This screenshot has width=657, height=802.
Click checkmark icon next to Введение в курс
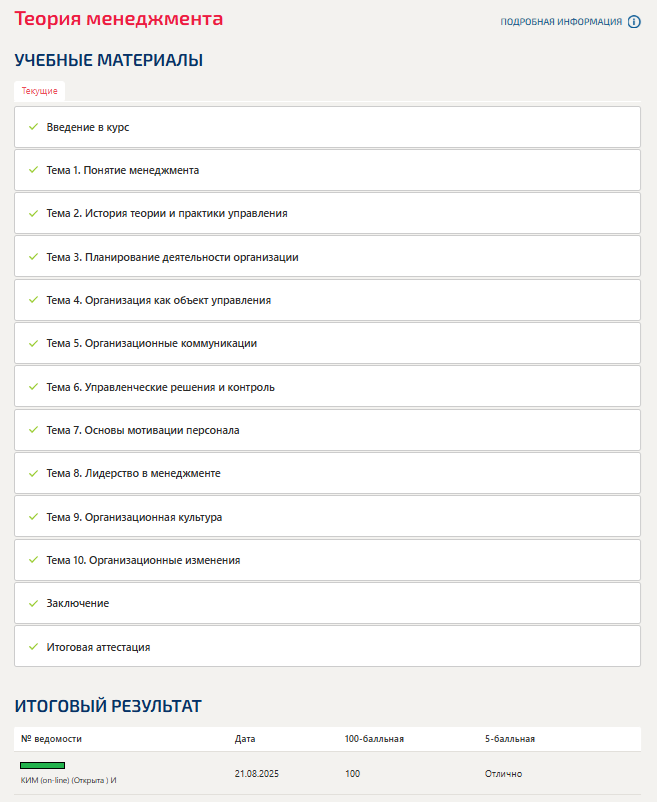tap(33, 127)
